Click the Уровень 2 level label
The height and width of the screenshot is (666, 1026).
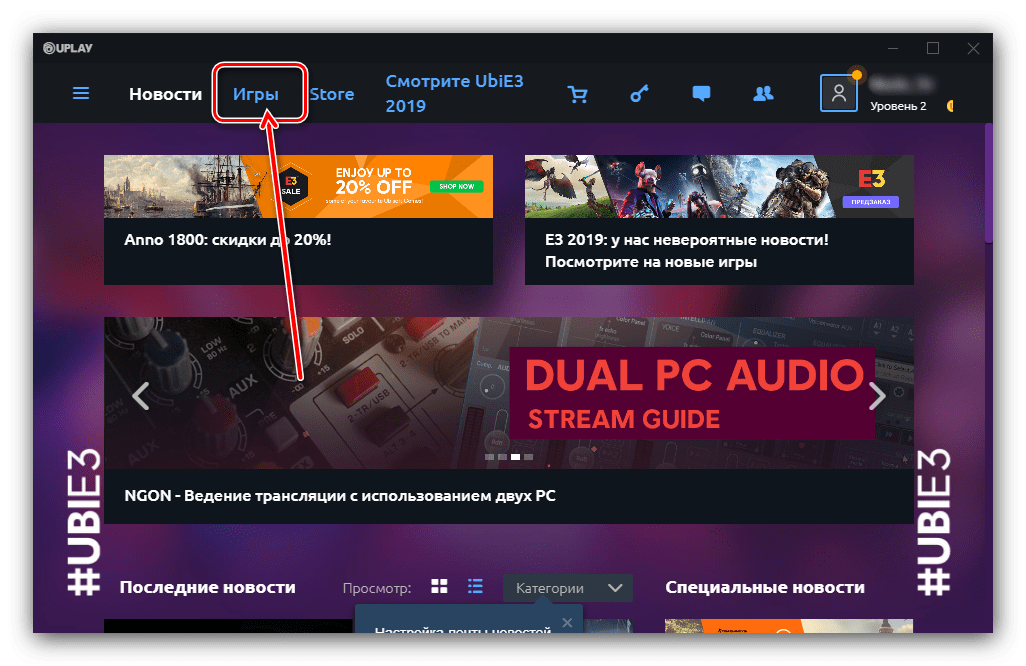898,106
